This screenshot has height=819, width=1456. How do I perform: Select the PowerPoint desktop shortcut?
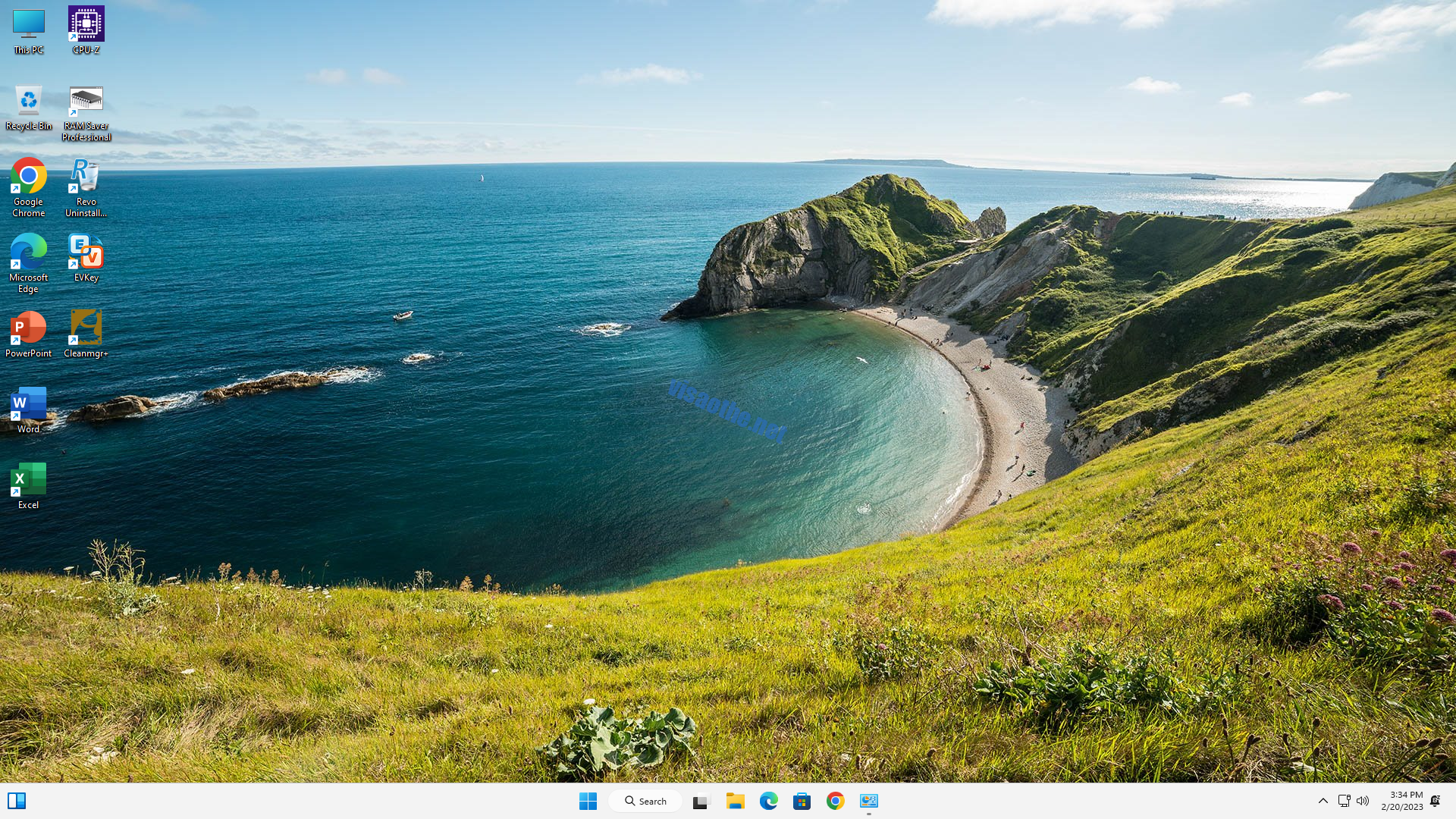click(x=29, y=334)
